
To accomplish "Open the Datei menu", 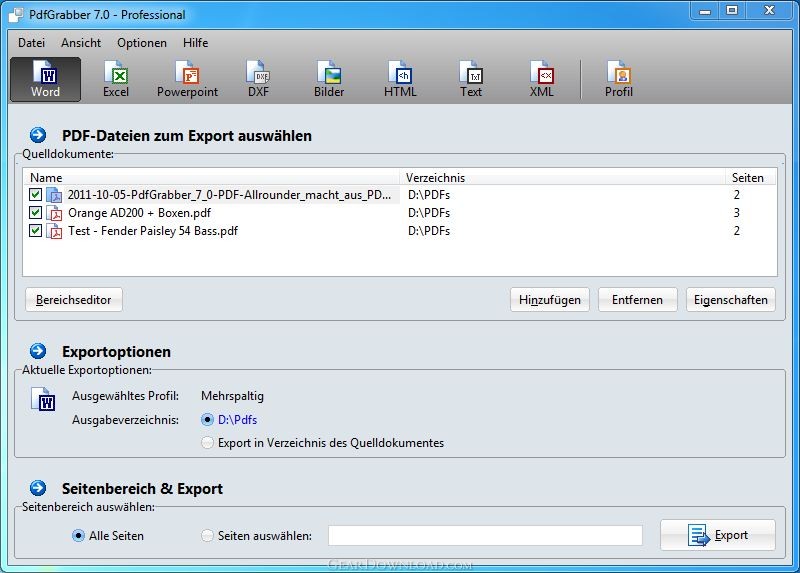I will click(x=32, y=43).
